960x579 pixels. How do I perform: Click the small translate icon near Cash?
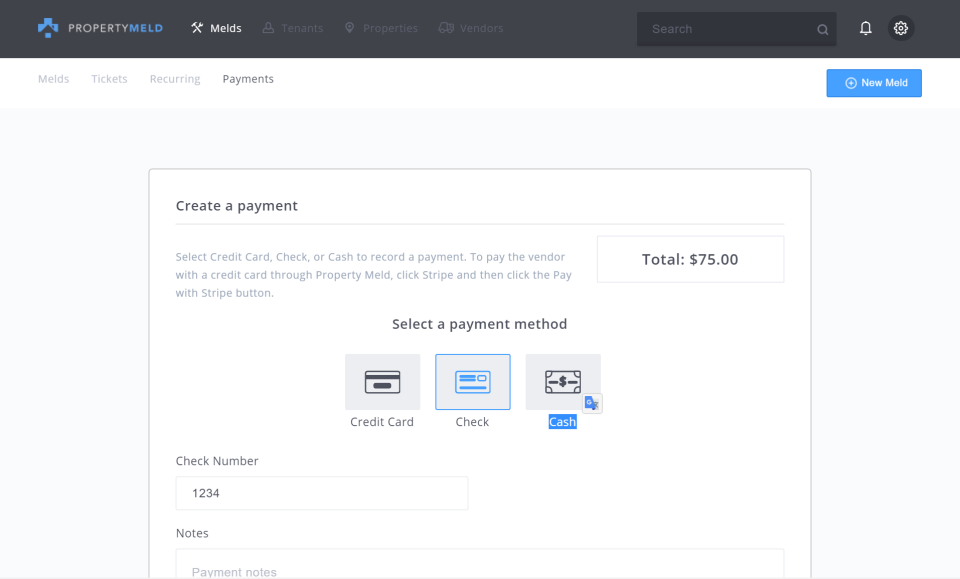pyautogui.click(x=591, y=403)
